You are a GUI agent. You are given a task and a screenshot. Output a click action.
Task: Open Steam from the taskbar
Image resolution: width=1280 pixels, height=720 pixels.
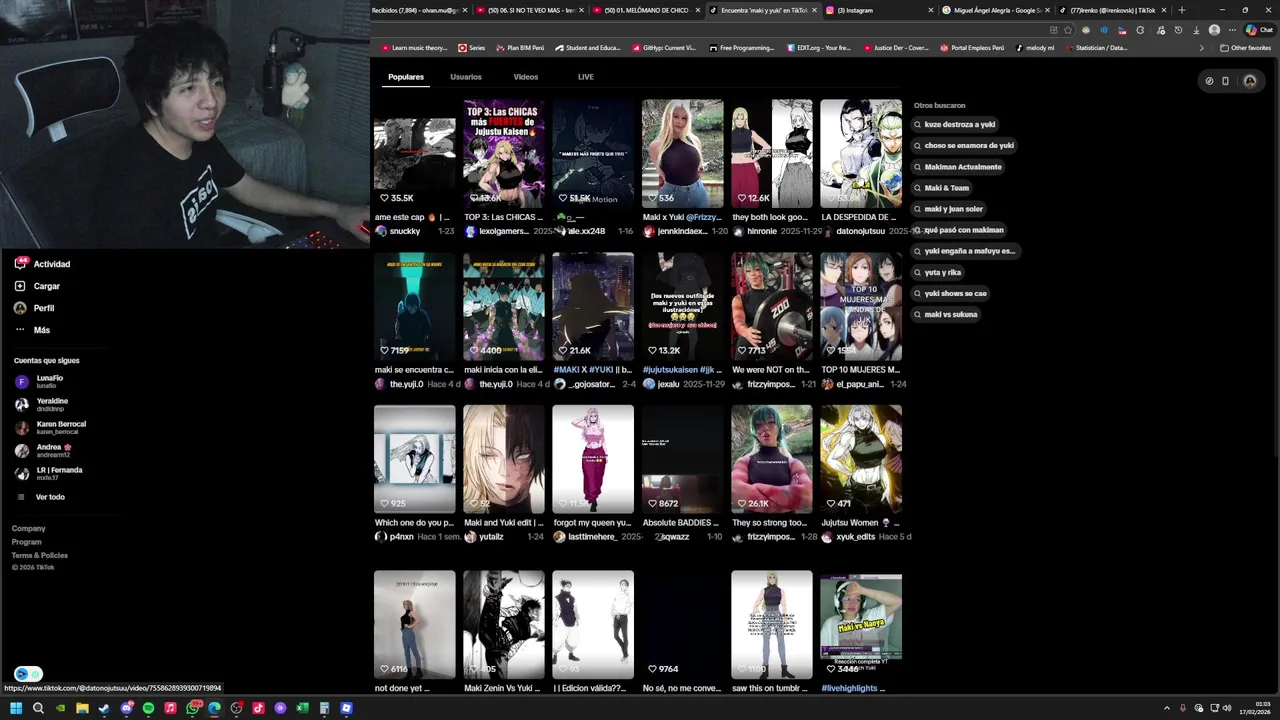[104, 708]
